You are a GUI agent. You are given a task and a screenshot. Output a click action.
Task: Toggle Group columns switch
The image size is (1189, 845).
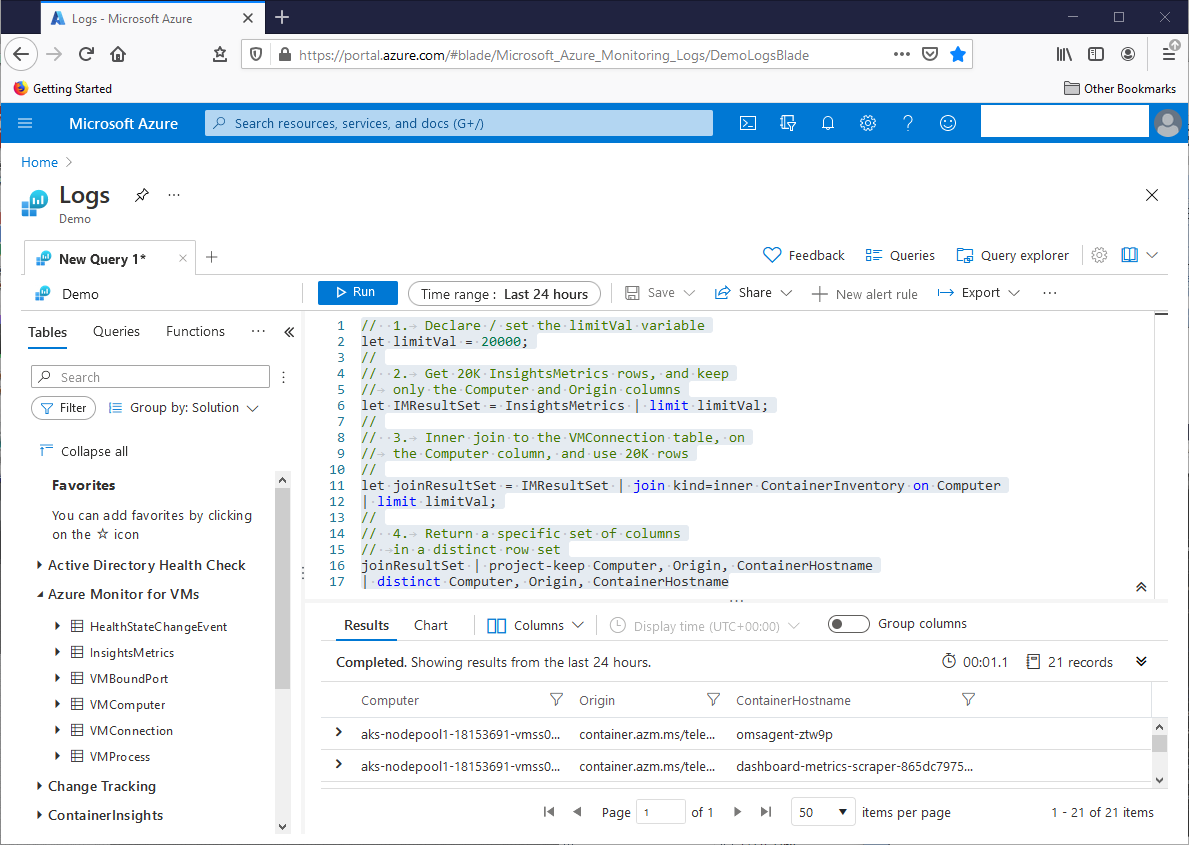point(849,624)
